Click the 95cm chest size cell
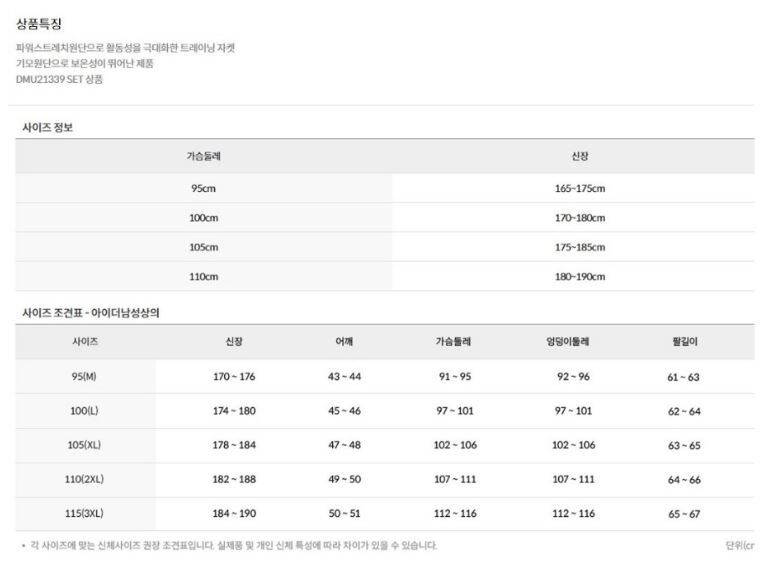The image size is (774, 568). point(203,188)
